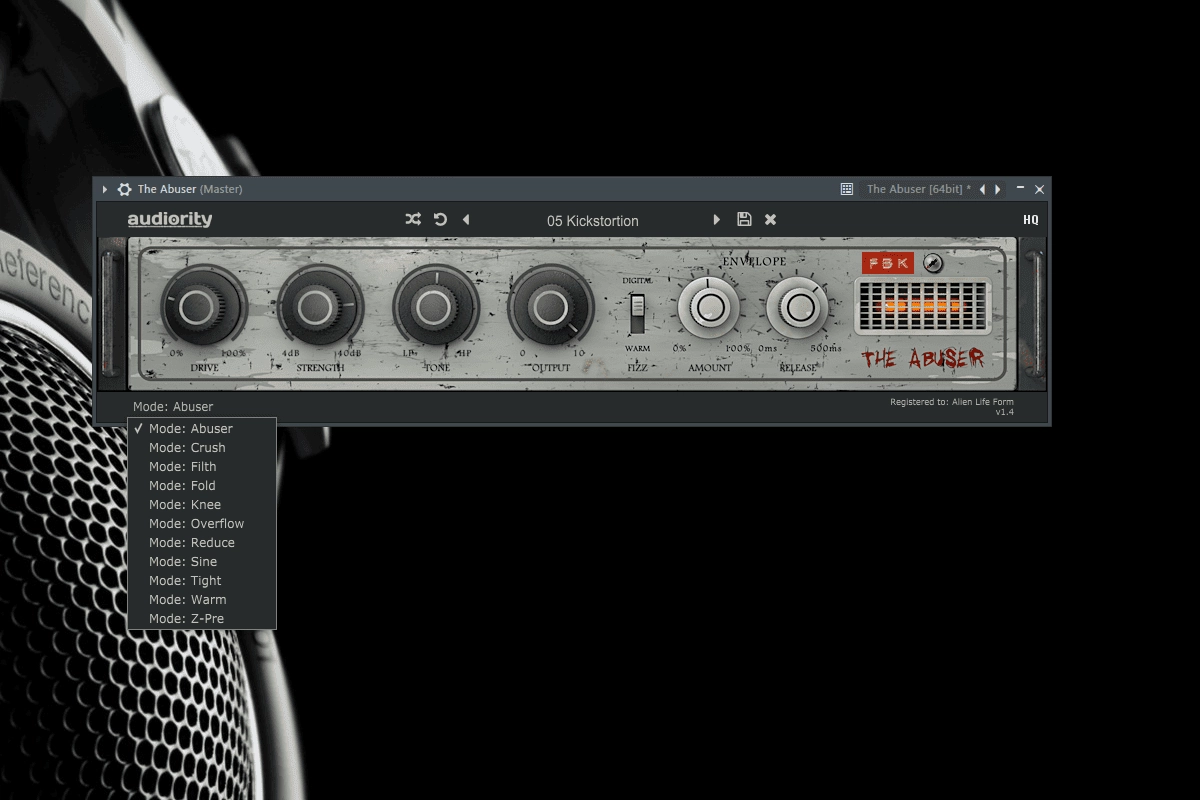The image size is (1200, 800).
Task: Open the Mode: Abuser dropdown label
Action: point(173,407)
